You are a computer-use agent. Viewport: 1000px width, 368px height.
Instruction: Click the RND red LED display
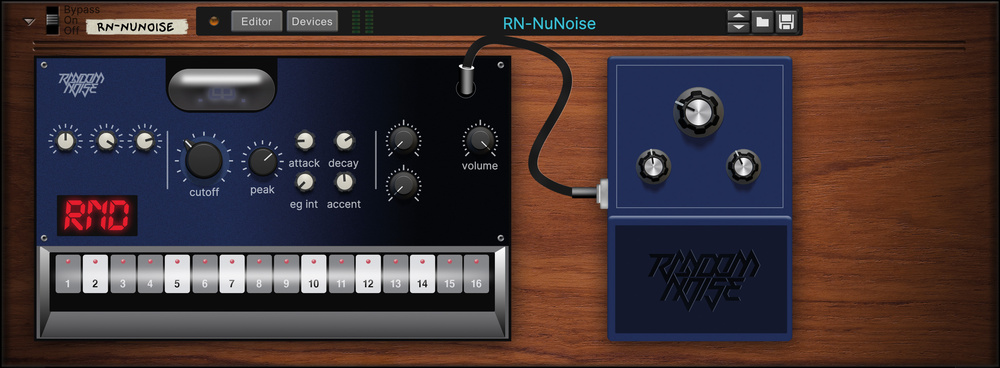[x=97, y=215]
